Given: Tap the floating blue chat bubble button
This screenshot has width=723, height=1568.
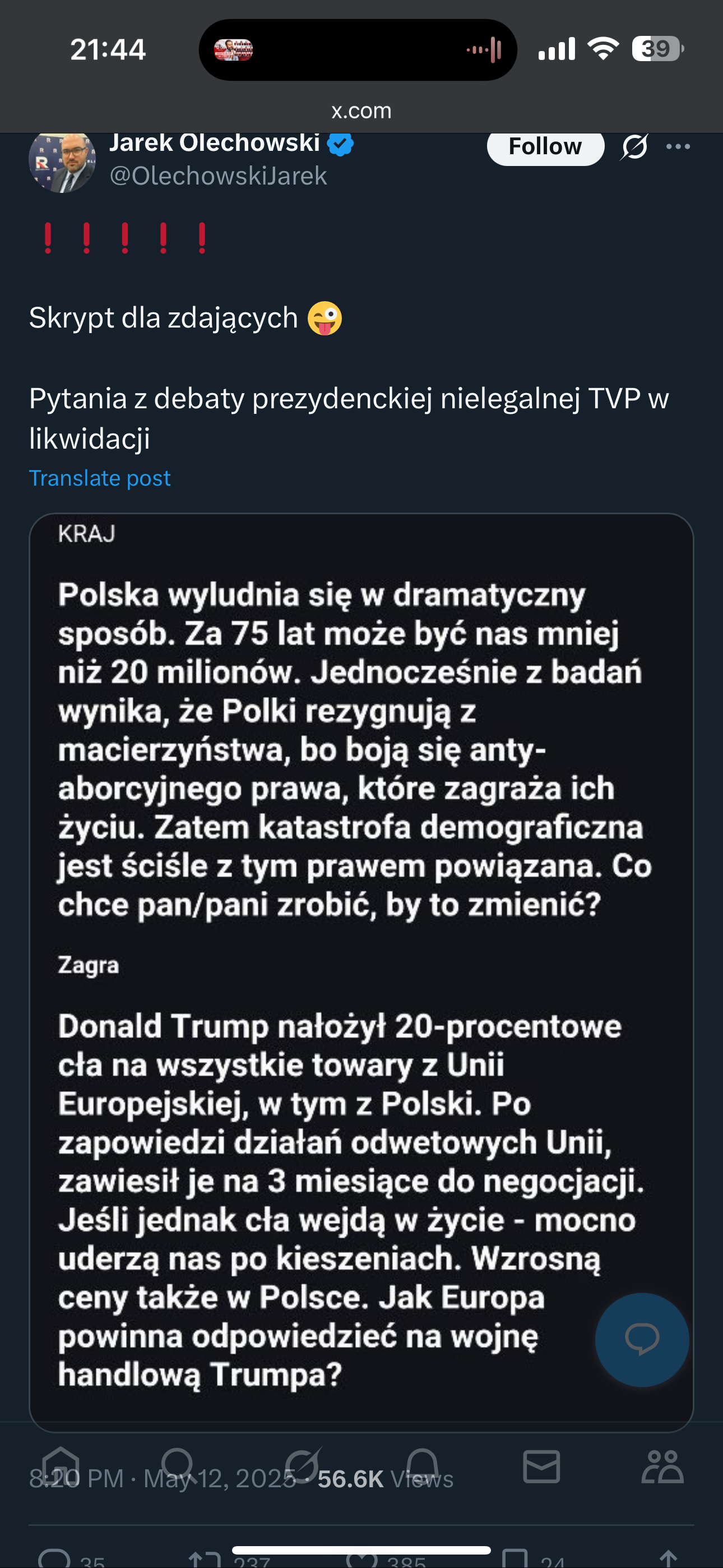Looking at the screenshot, I should point(641,1340).
